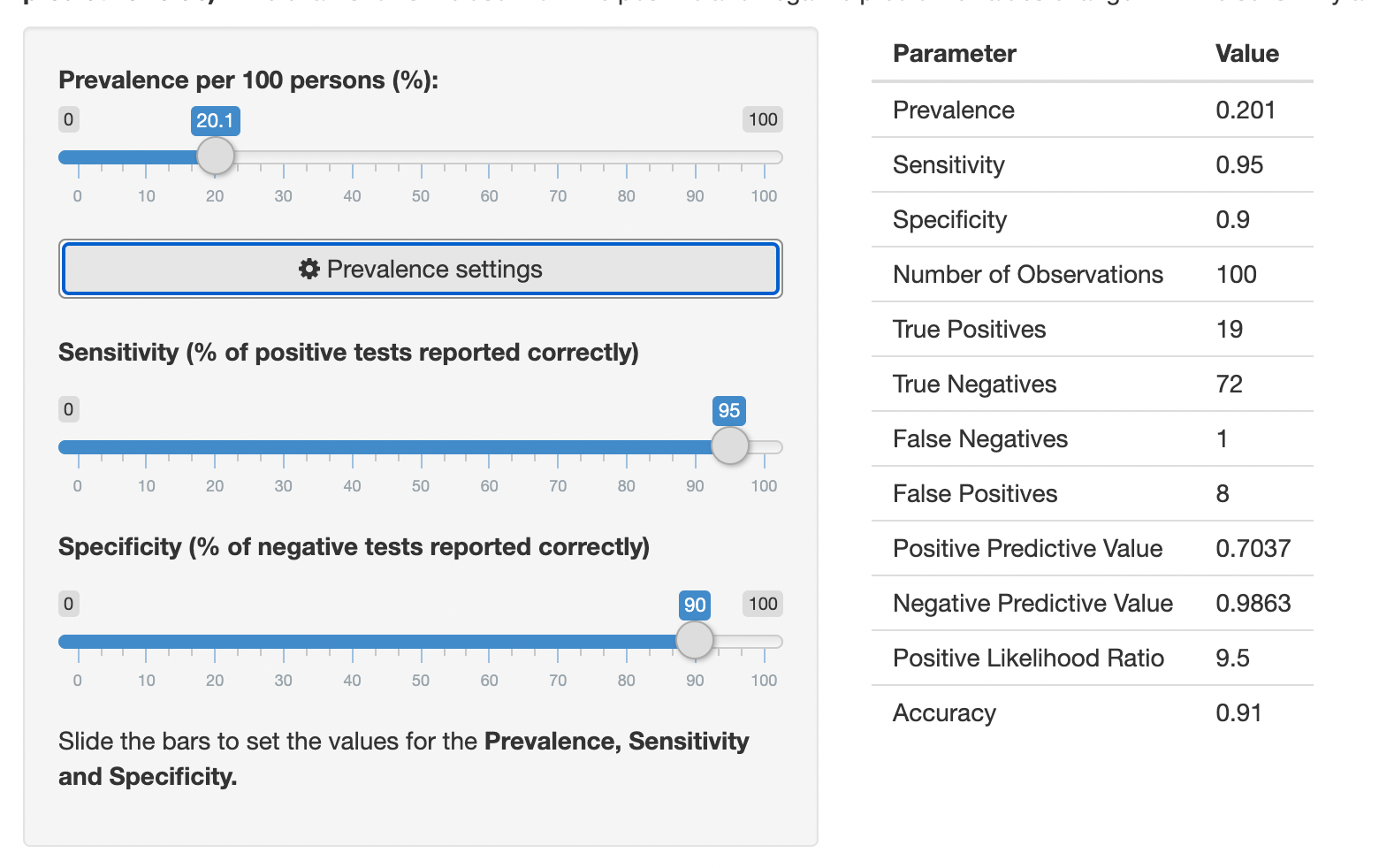Click 80 tick label on Prevalence slider
The width and height of the screenshot is (1379, 868).
(x=627, y=196)
